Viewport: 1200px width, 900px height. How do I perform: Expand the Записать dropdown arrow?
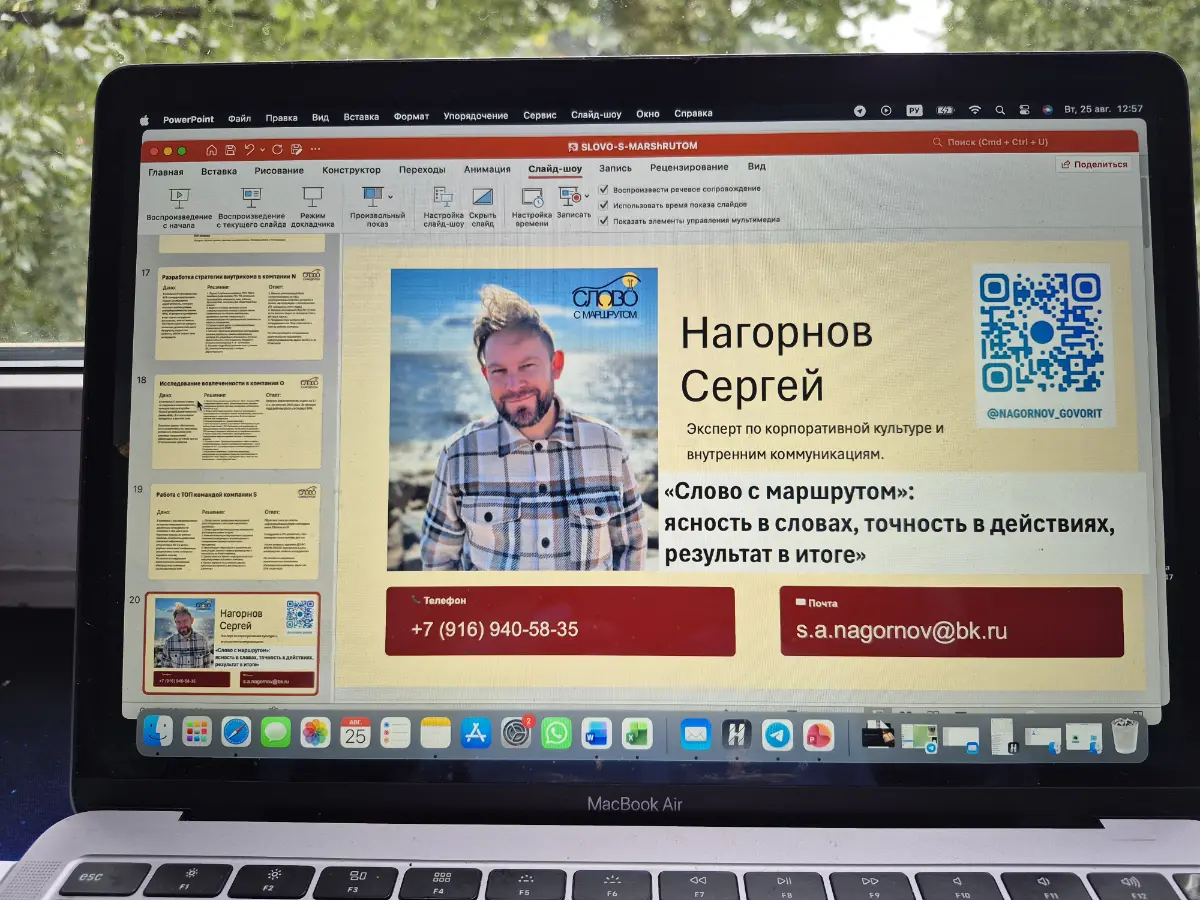(x=587, y=197)
